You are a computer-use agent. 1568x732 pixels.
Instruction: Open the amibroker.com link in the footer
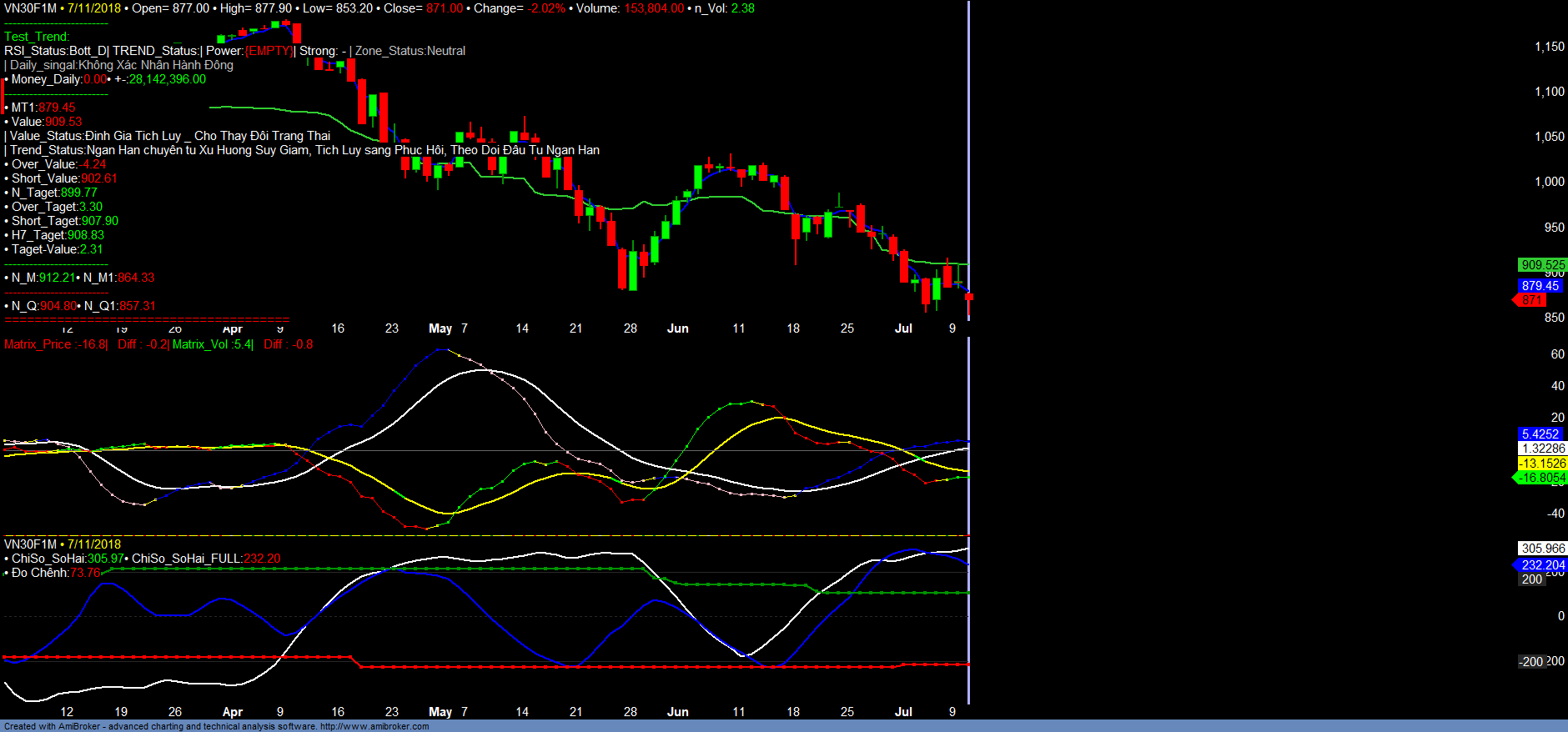(x=374, y=726)
